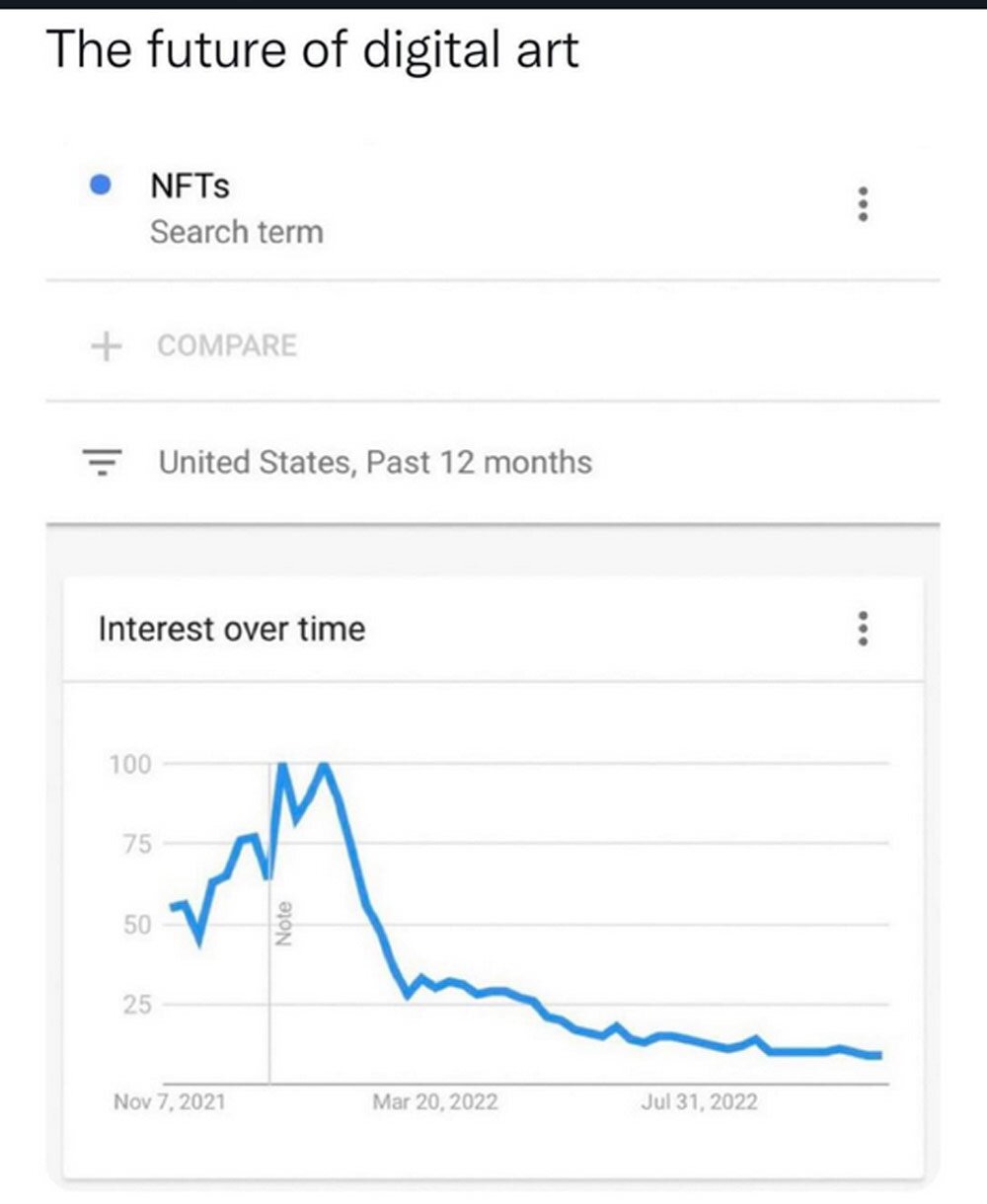987x1204 pixels.
Task: Click the COMPARE label to add term
Action: pyautogui.click(x=227, y=346)
